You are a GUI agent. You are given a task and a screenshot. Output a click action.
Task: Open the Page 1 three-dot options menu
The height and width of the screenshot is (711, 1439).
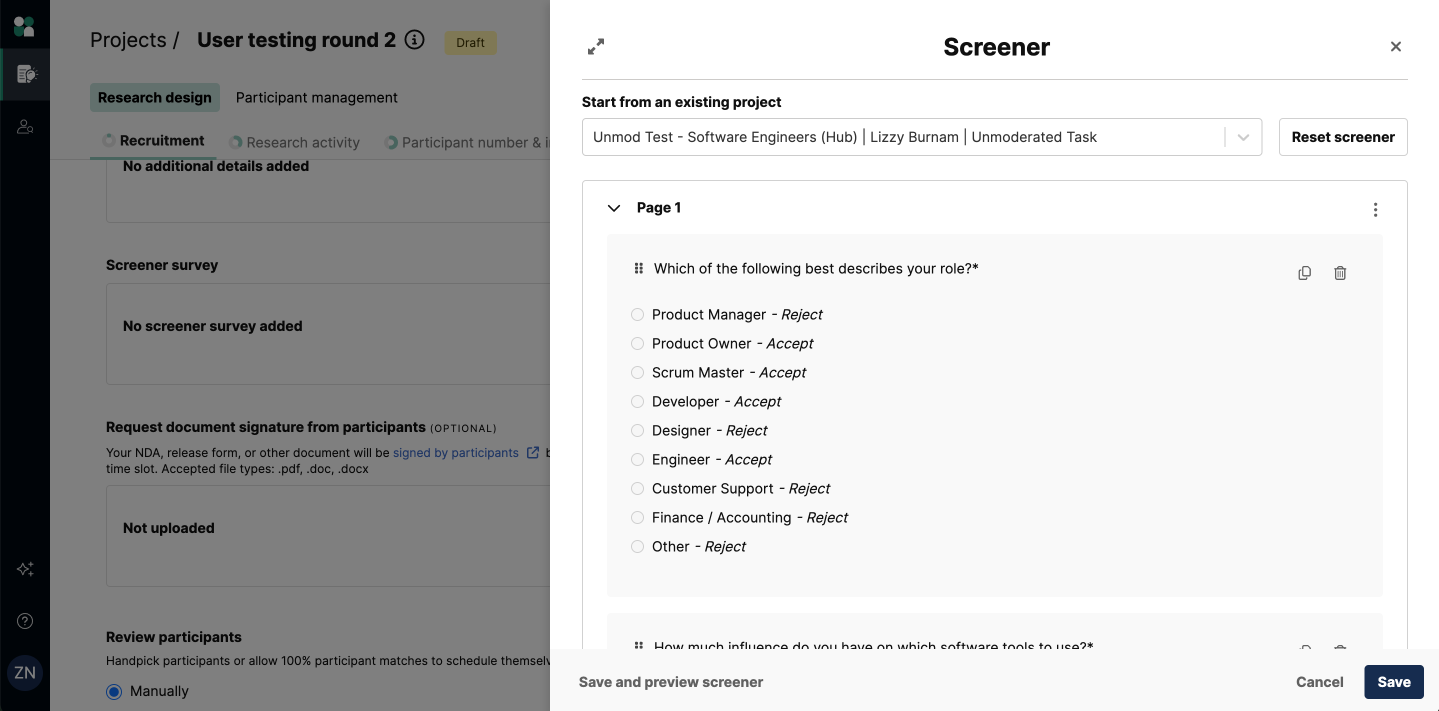coord(1375,209)
